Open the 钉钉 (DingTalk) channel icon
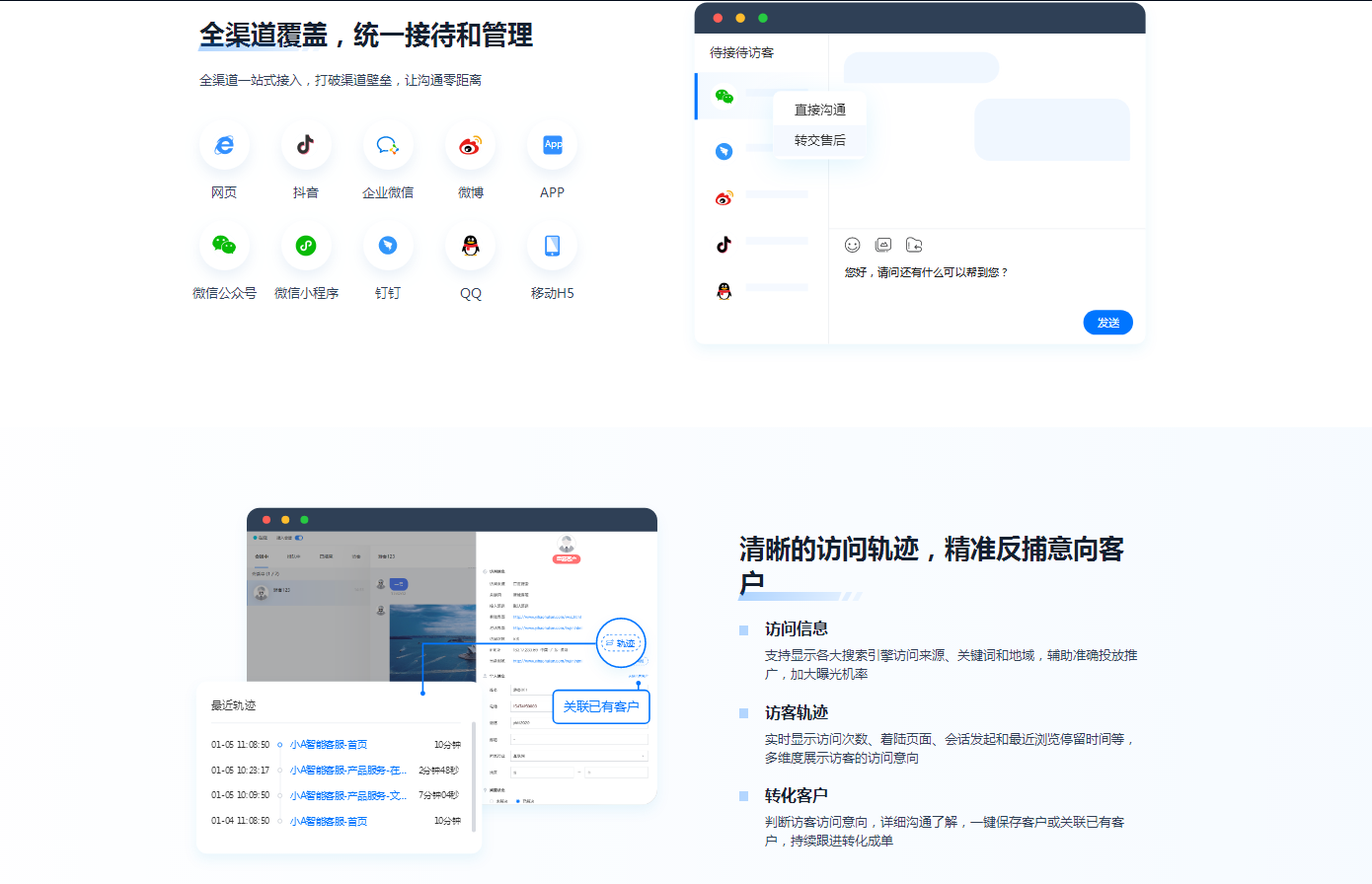This screenshot has height=884, width=1372. (388, 246)
